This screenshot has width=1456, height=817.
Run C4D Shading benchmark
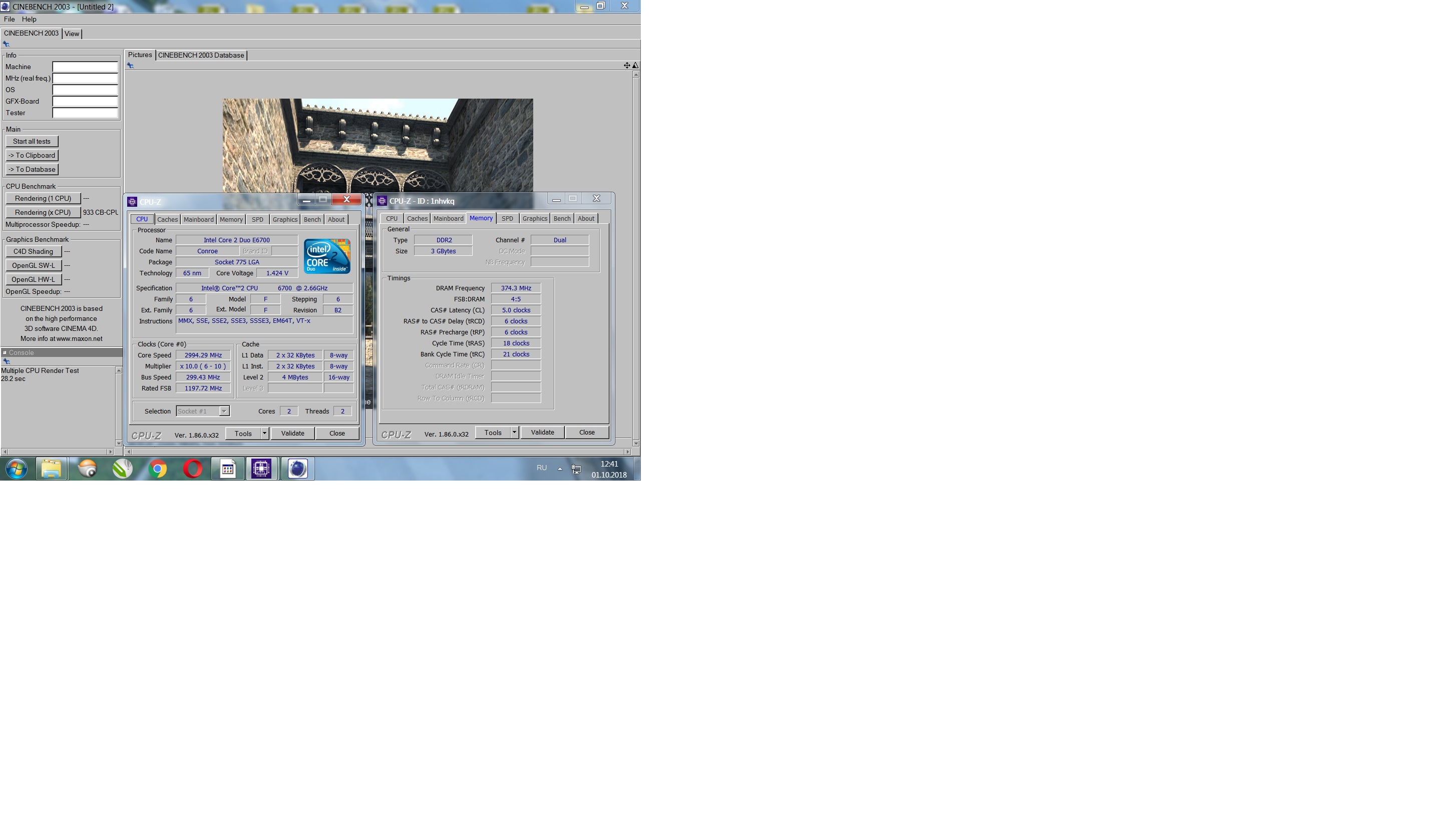pyautogui.click(x=34, y=251)
